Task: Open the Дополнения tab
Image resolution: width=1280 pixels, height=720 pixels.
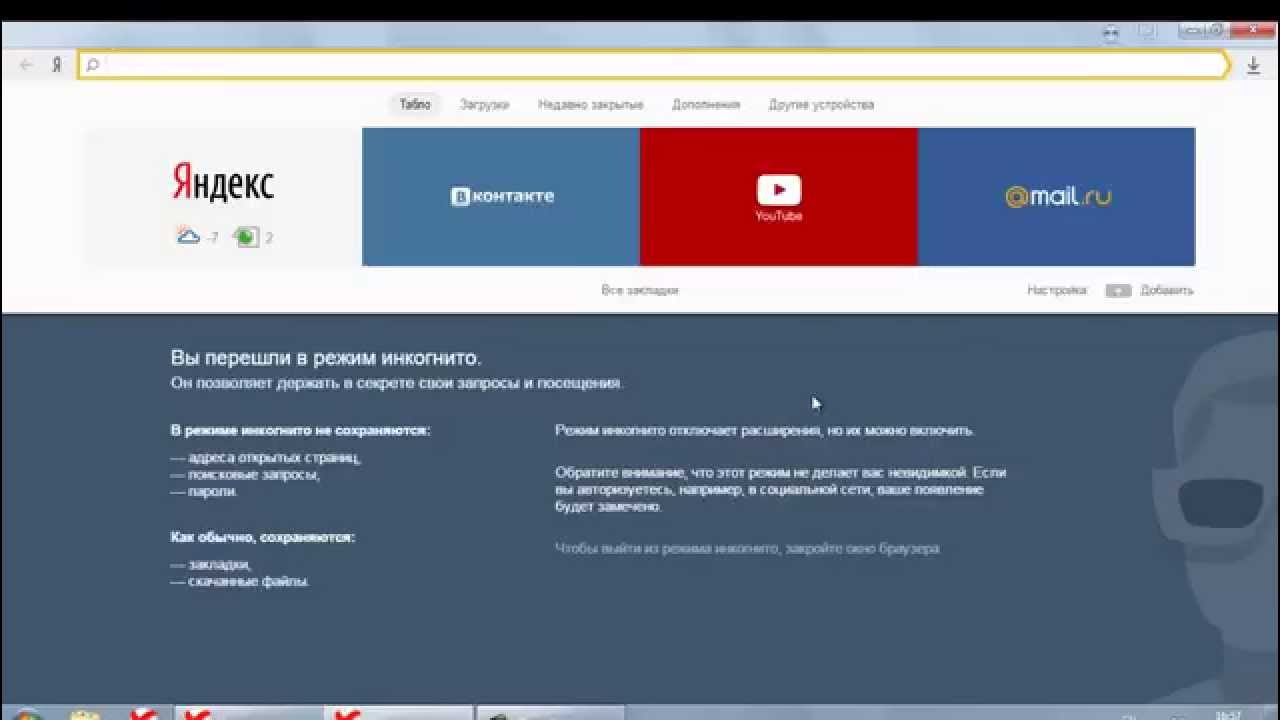Action: click(706, 104)
